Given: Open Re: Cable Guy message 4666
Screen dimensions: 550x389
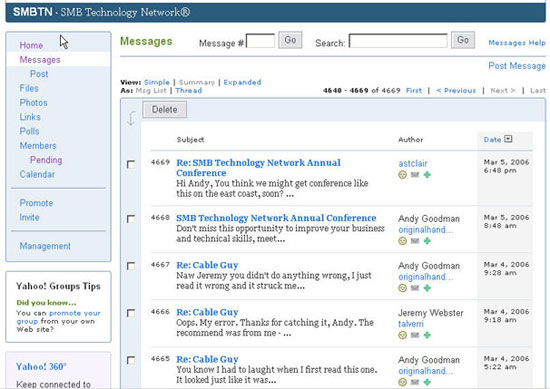Looking at the screenshot, I should pyautogui.click(x=207, y=312).
